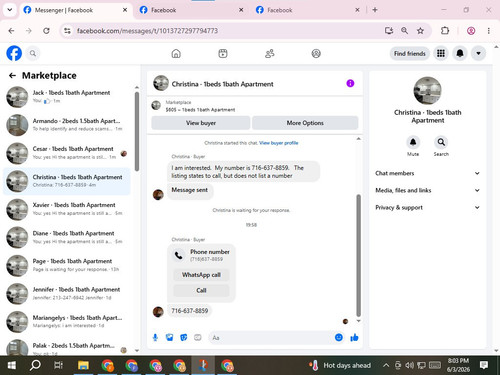Select Christina conversation in the list

[67, 181]
